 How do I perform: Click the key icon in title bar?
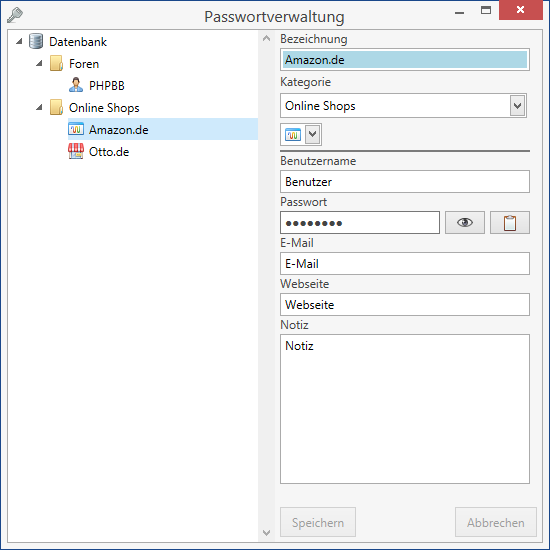[15, 15]
